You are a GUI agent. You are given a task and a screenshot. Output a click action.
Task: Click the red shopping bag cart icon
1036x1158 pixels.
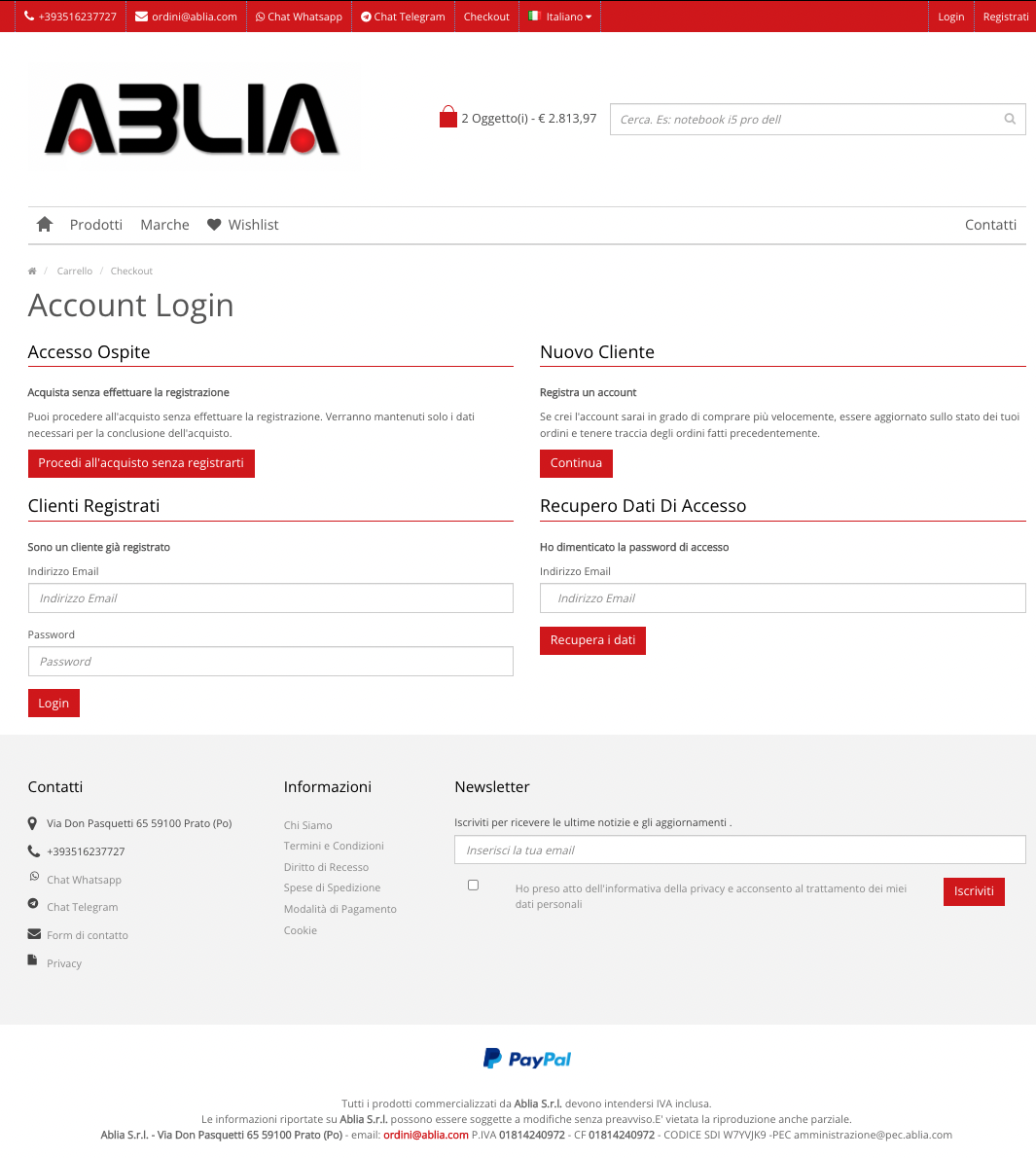(x=447, y=118)
